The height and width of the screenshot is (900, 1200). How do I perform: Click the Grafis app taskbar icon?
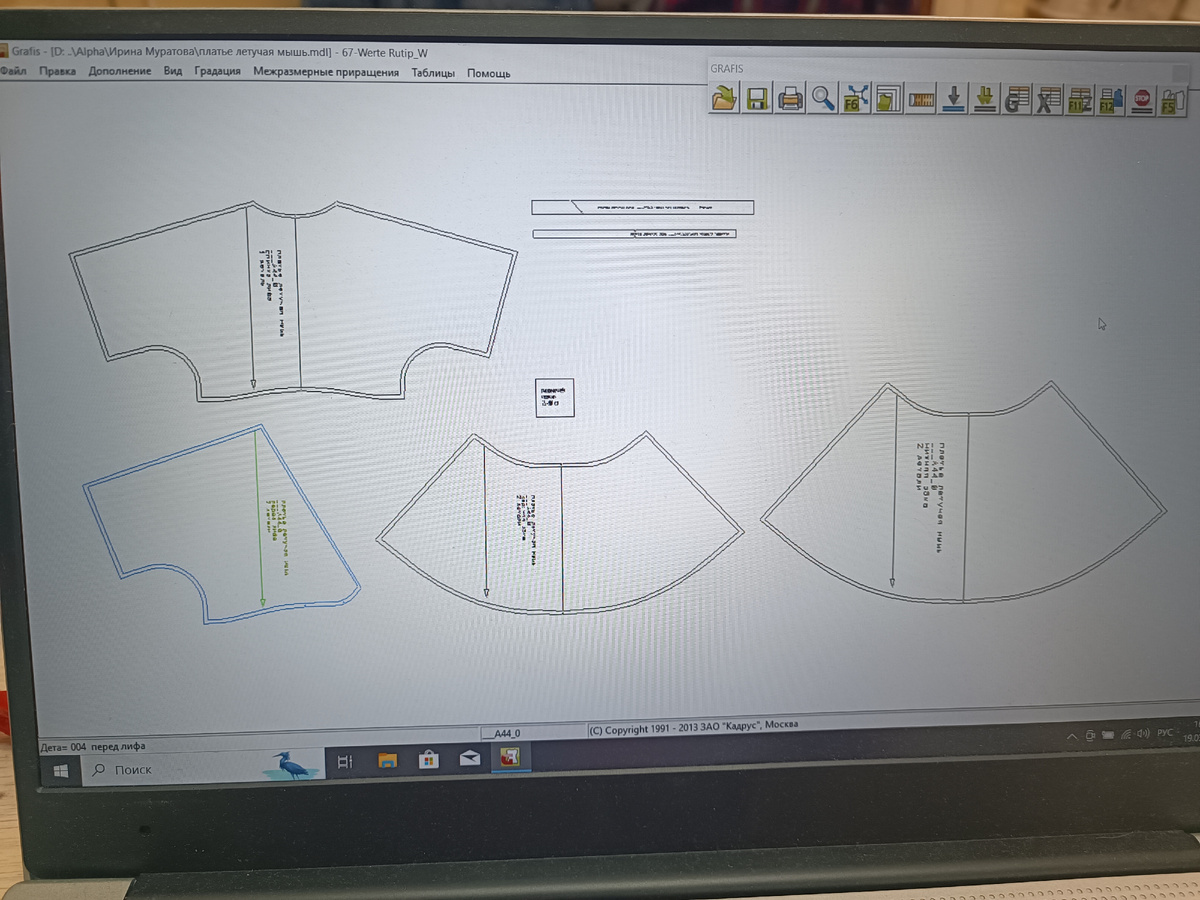coord(510,757)
